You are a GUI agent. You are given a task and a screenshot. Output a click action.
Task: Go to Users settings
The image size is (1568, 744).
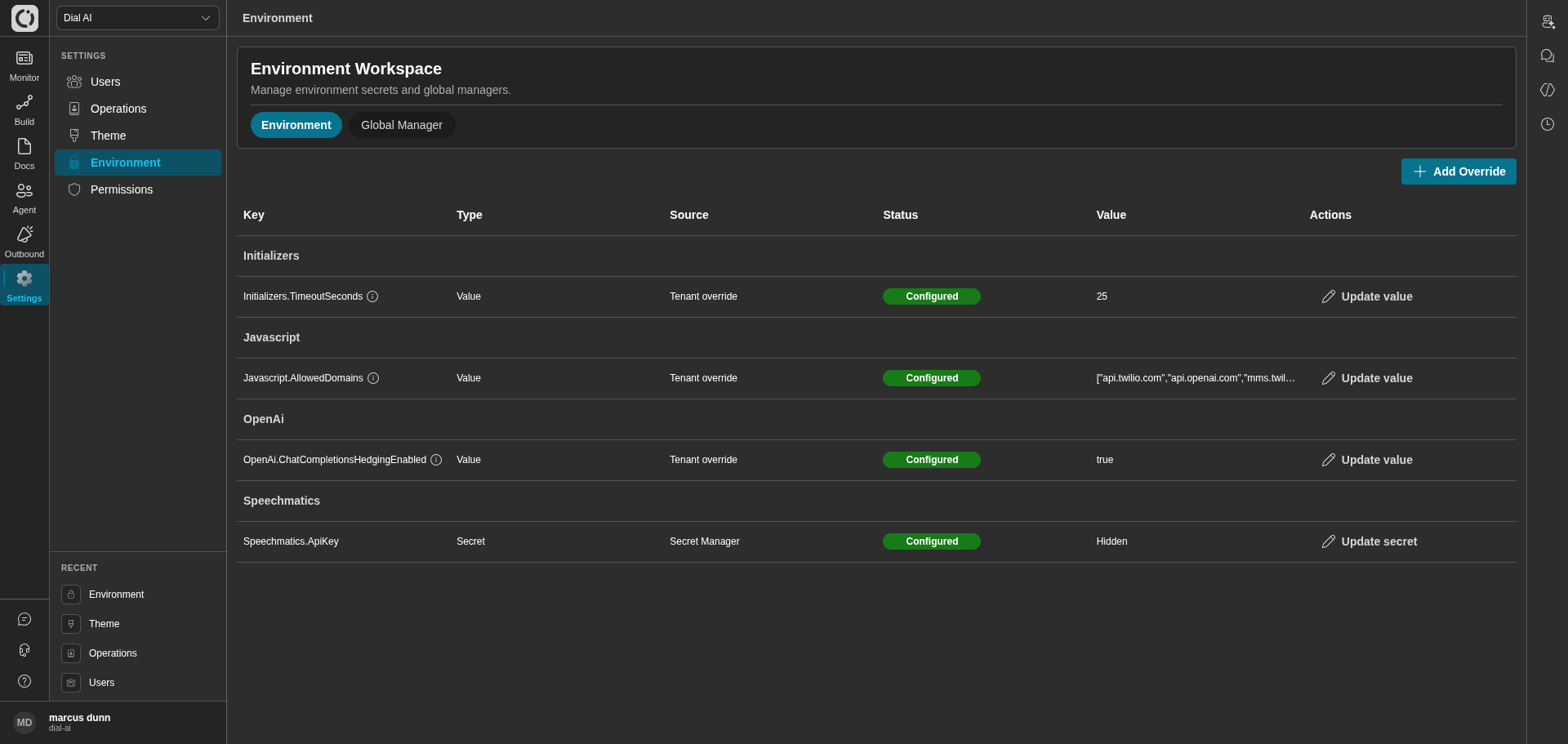tap(138, 82)
